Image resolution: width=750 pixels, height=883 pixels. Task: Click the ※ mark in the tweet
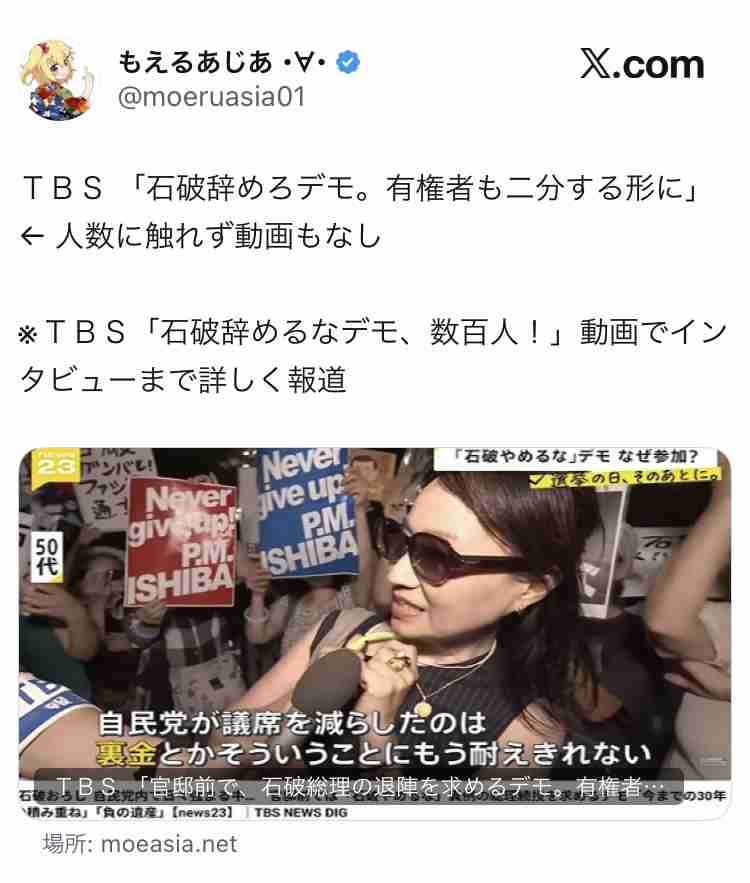tap(28, 334)
